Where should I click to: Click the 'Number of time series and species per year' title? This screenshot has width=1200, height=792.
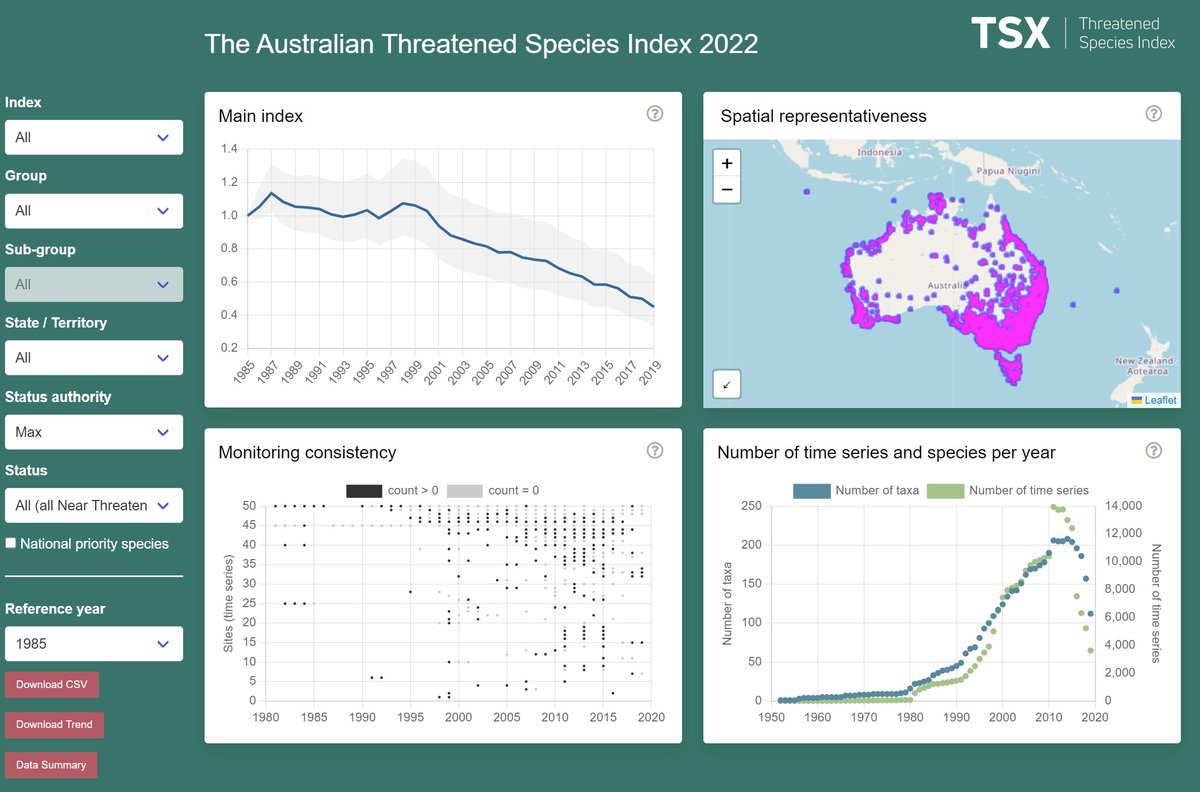click(886, 453)
